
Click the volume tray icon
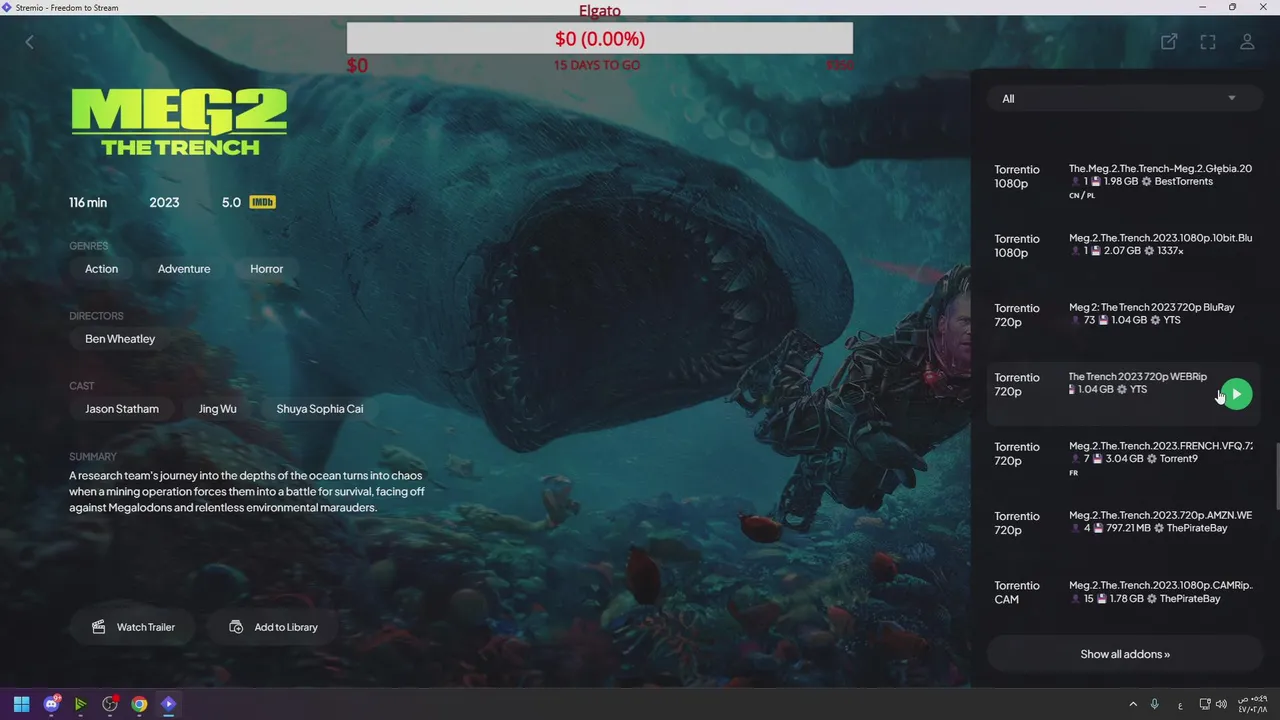click(x=1223, y=704)
